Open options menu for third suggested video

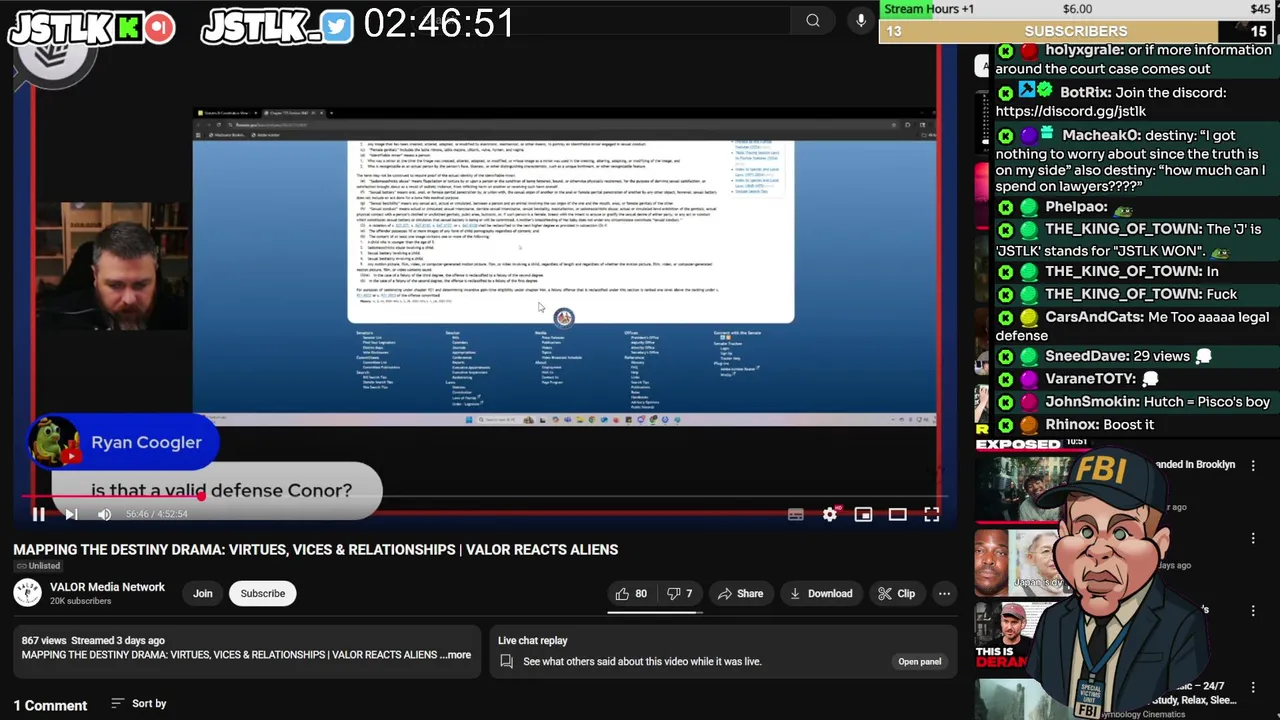pos(1253,611)
